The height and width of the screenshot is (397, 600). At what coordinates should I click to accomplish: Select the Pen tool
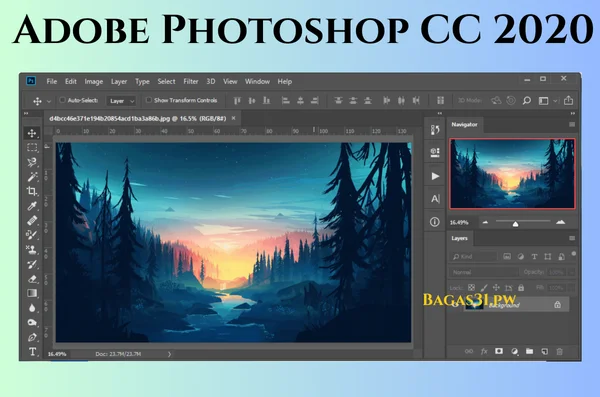(x=32, y=337)
